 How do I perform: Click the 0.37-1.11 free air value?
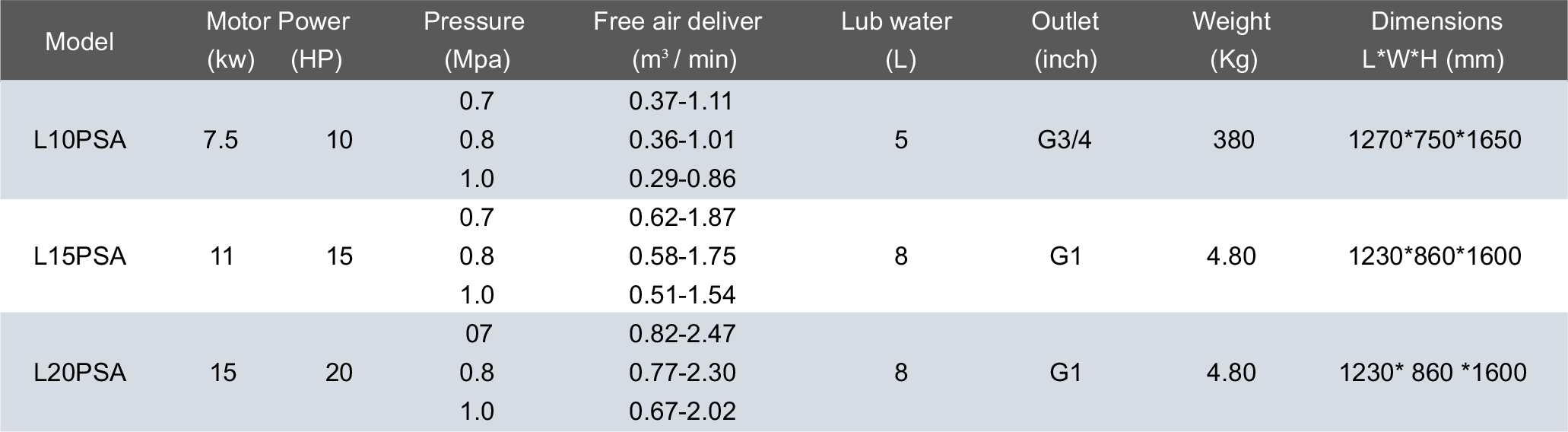coord(681,101)
